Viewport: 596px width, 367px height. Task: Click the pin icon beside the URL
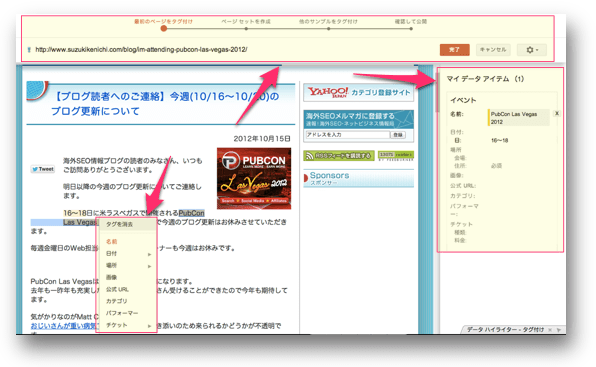point(29,50)
